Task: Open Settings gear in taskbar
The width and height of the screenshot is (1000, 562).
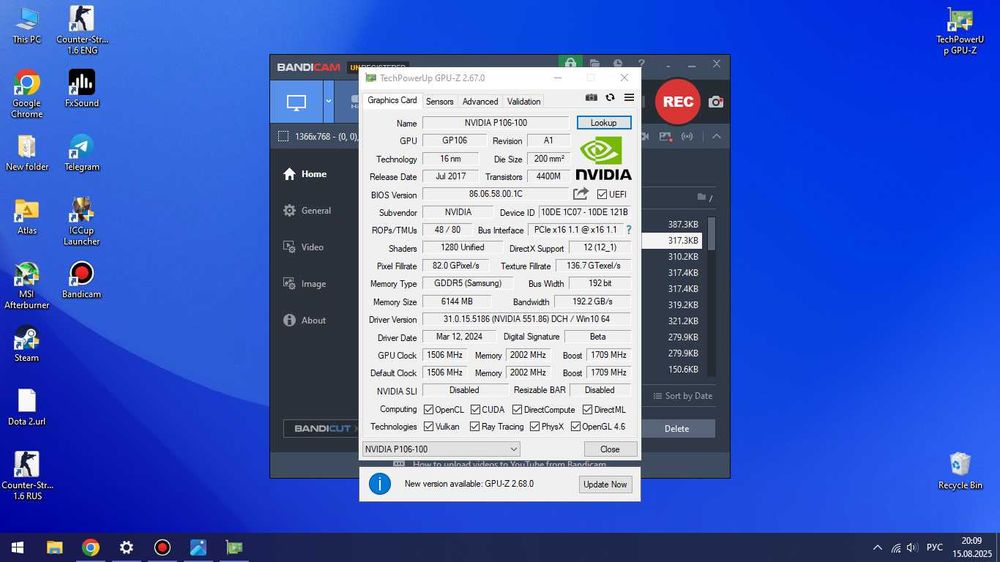Action: pos(126,547)
